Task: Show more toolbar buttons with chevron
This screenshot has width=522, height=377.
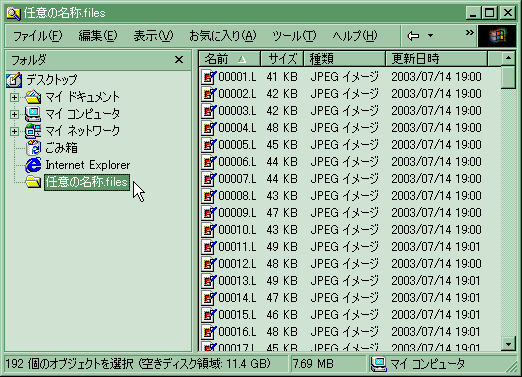Action: [x=469, y=33]
